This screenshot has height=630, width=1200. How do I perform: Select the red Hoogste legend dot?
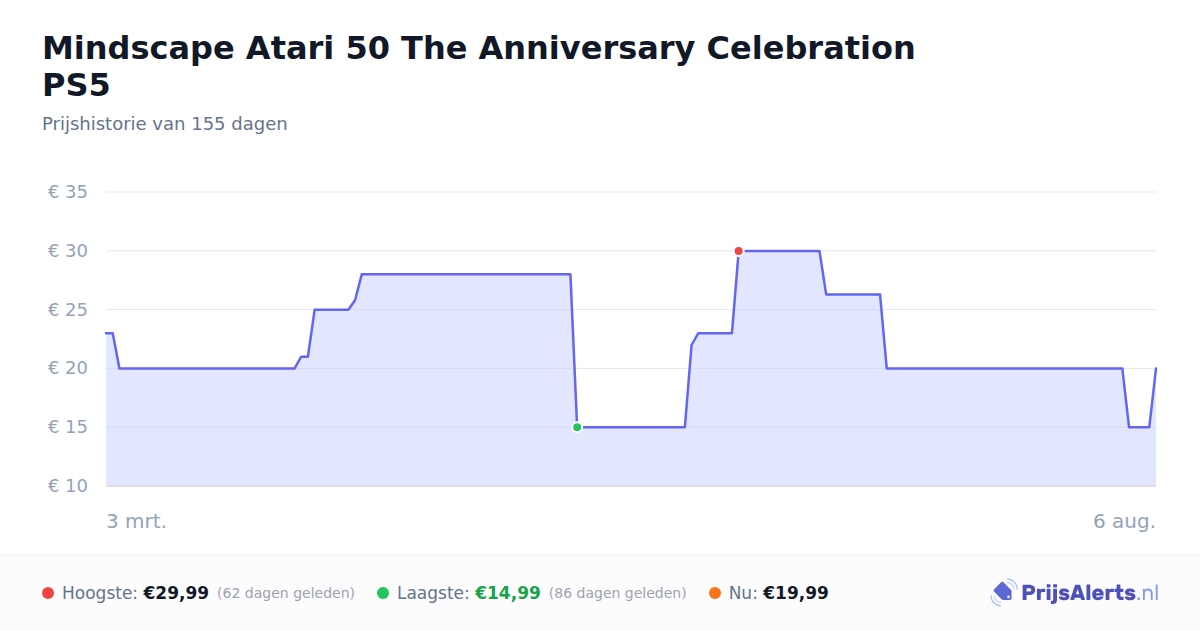pos(48,593)
